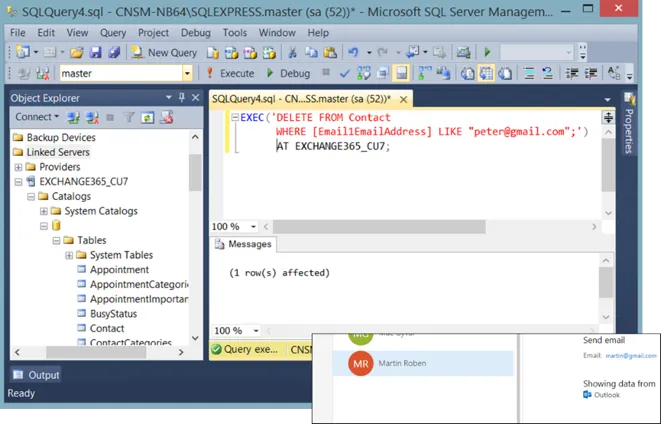The width and height of the screenshot is (661, 424).
Task: Open the Window menu
Action: click(x=277, y=32)
